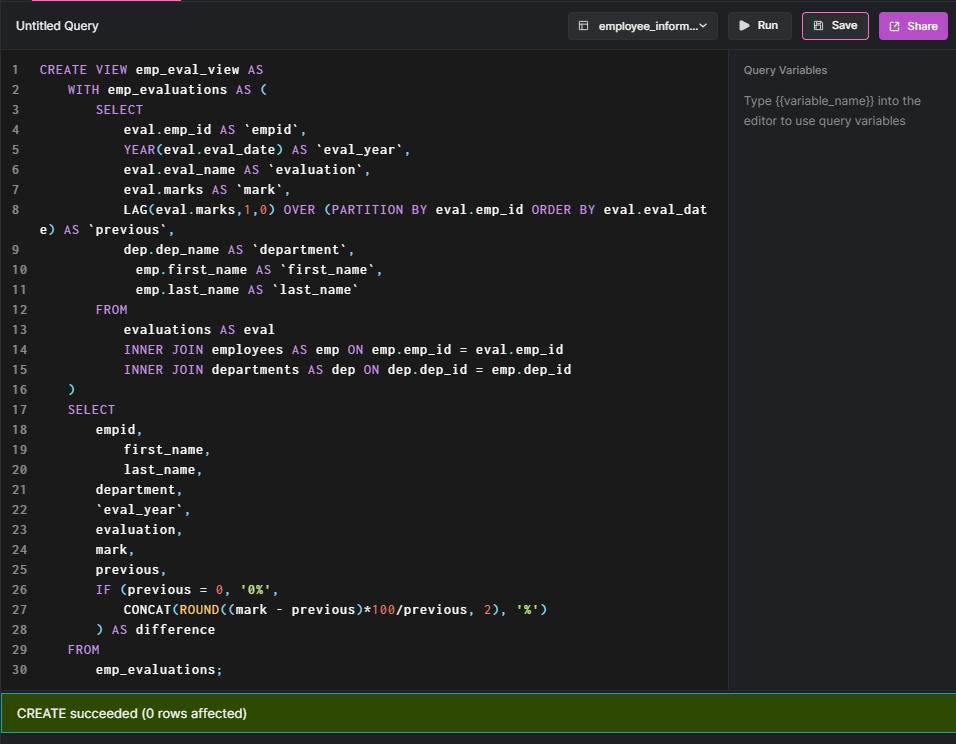Viewport: 956px width, 744px height.
Task: Click YEAR(eval.eval_date) on line 5
Action: (x=203, y=149)
